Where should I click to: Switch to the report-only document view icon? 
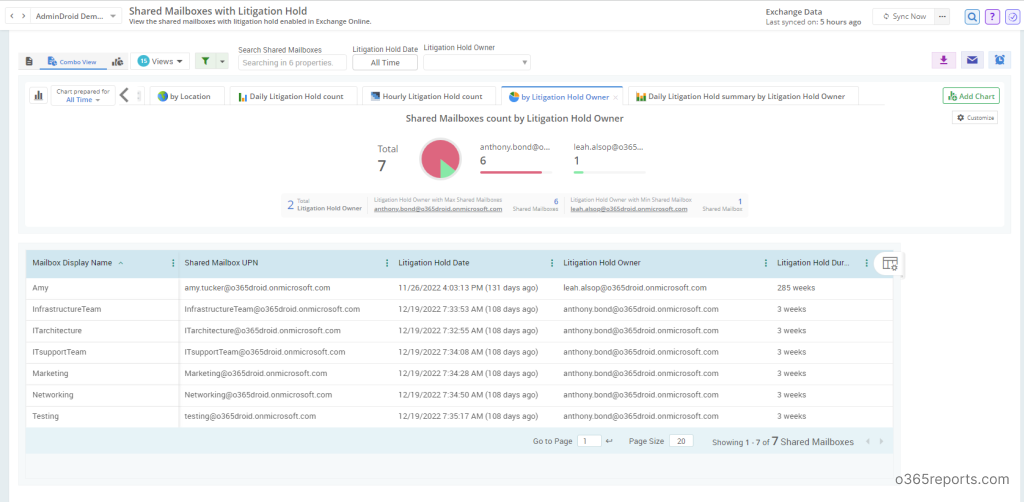coord(29,61)
